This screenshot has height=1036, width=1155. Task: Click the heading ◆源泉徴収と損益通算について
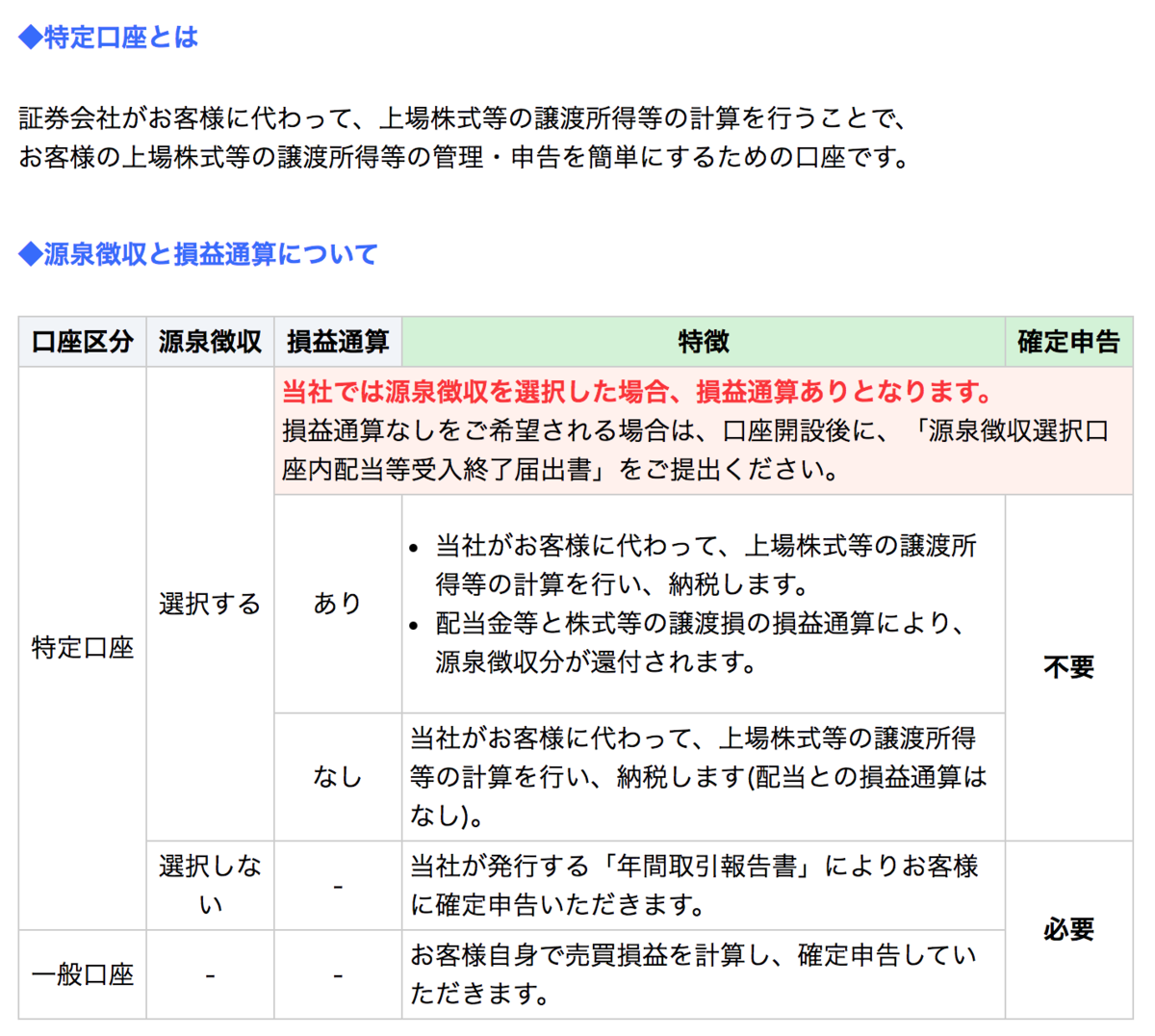tap(197, 254)
